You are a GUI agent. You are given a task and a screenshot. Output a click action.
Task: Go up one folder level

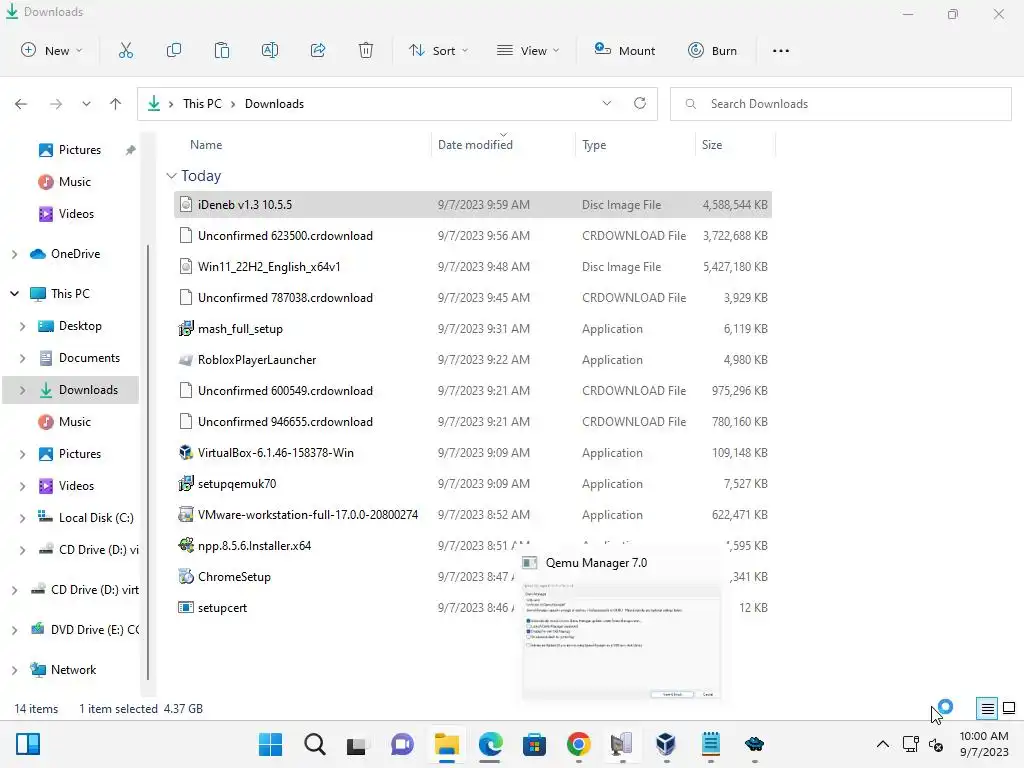116,104
